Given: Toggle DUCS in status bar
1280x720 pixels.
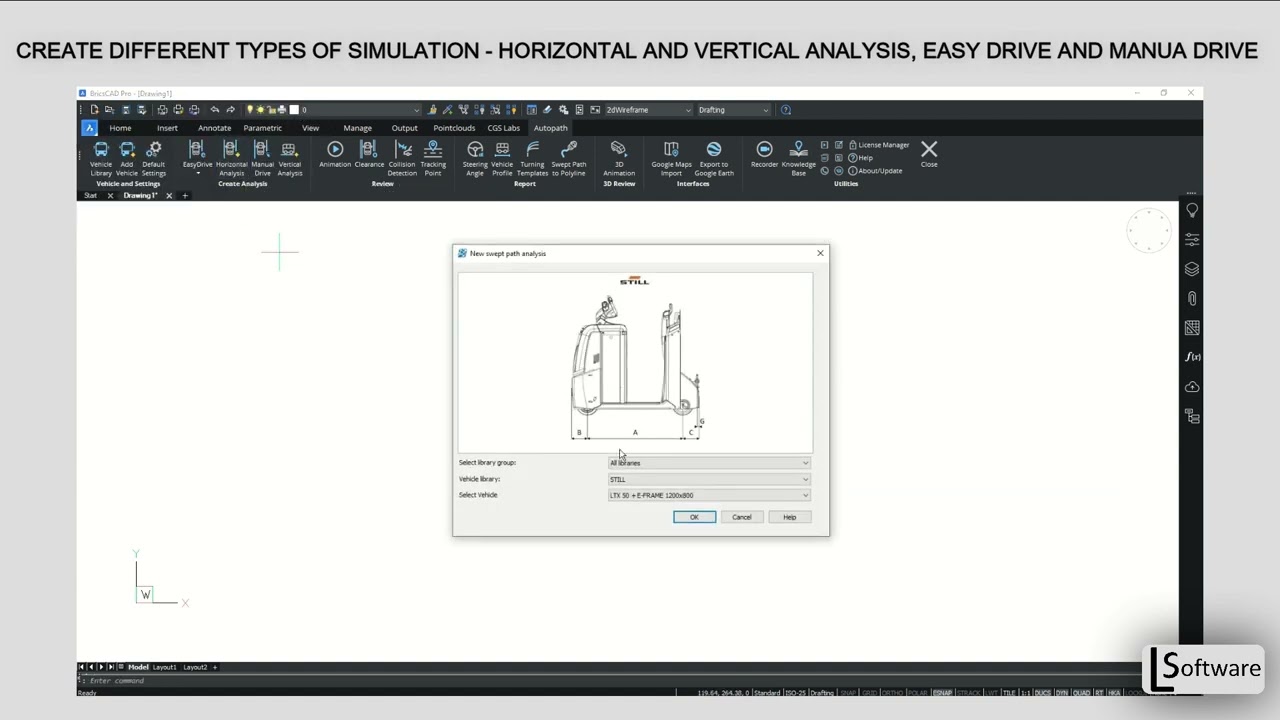Looking at the screenshot, I should click(x=1043, y=693).
